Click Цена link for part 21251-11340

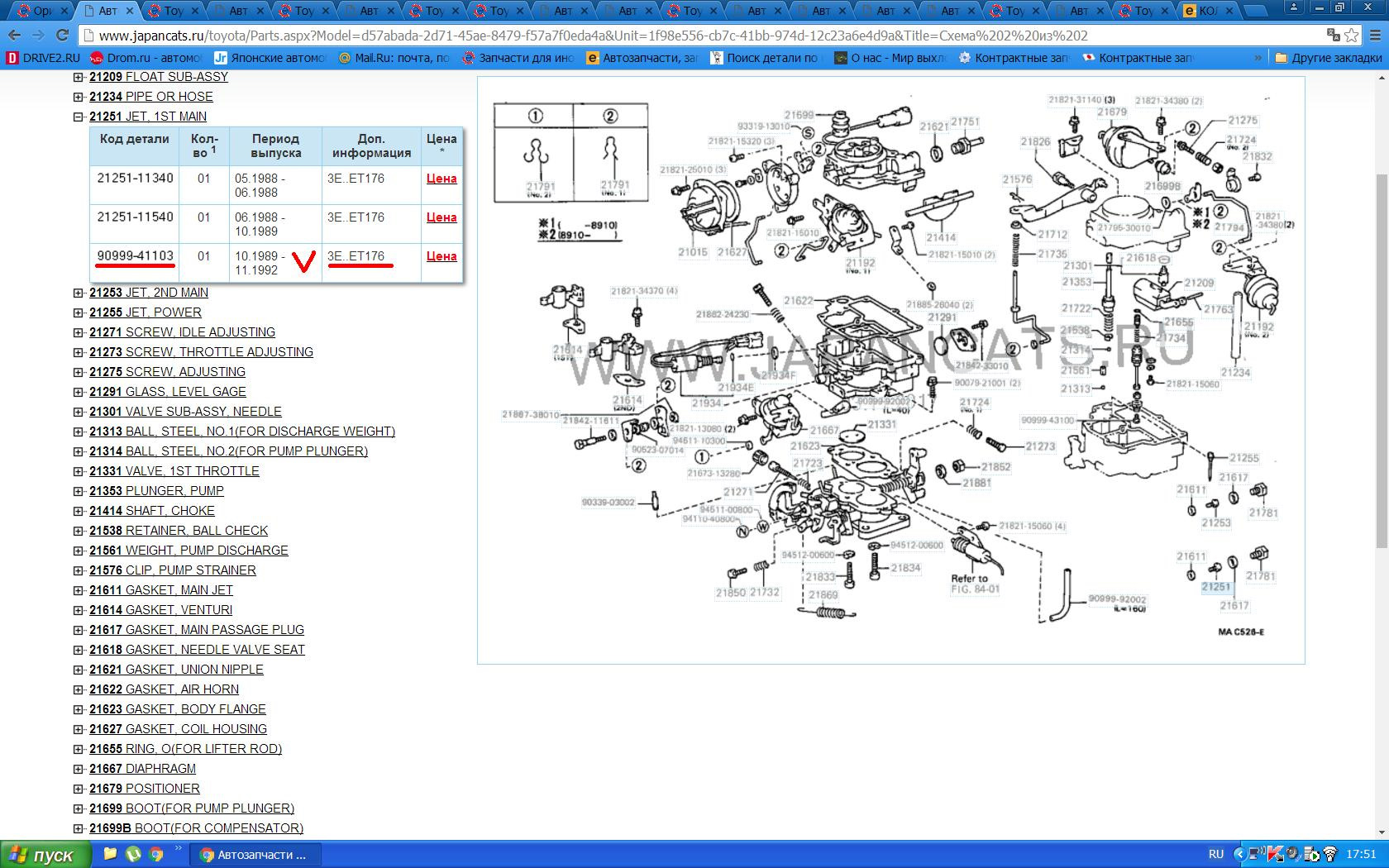click(442, 179)
